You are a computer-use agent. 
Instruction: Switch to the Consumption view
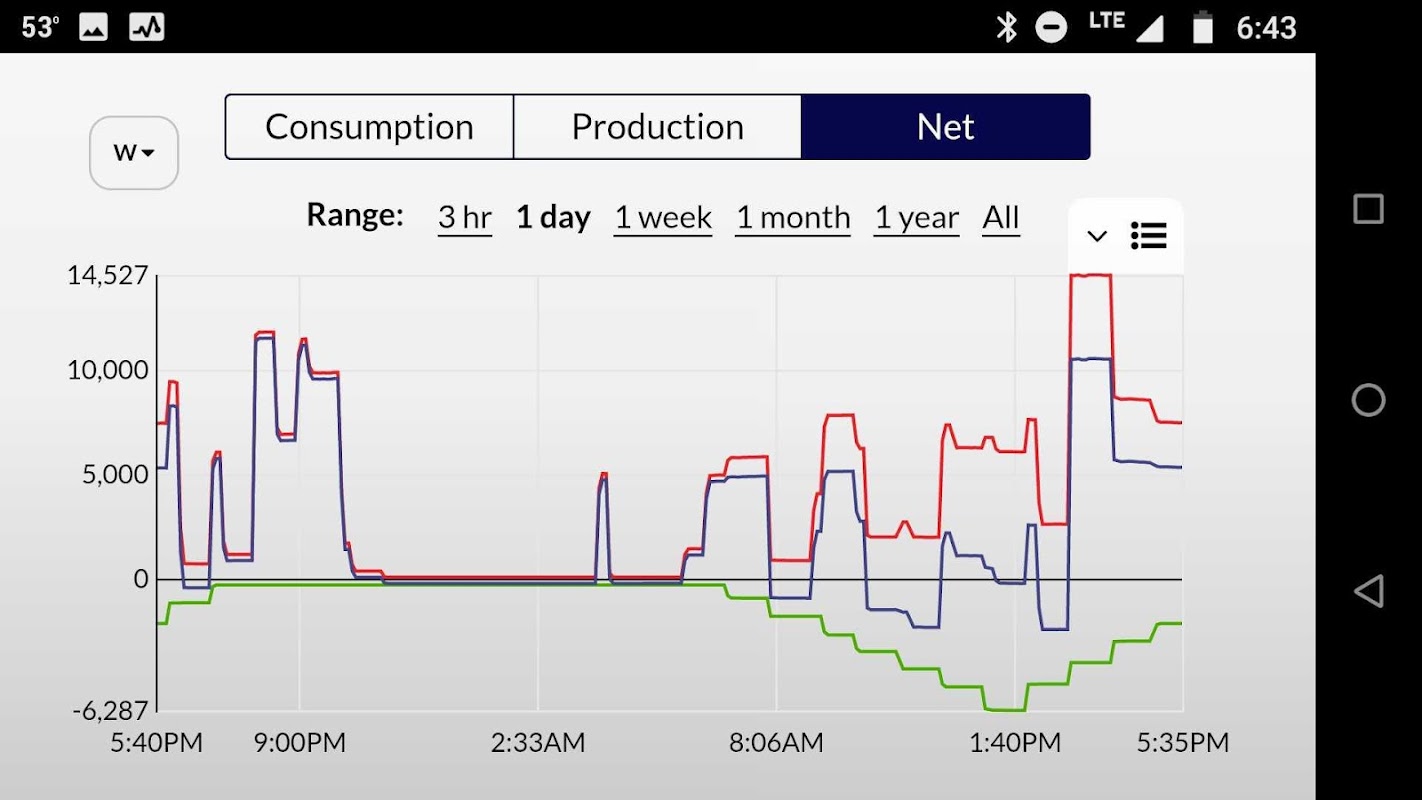(369, 127)
